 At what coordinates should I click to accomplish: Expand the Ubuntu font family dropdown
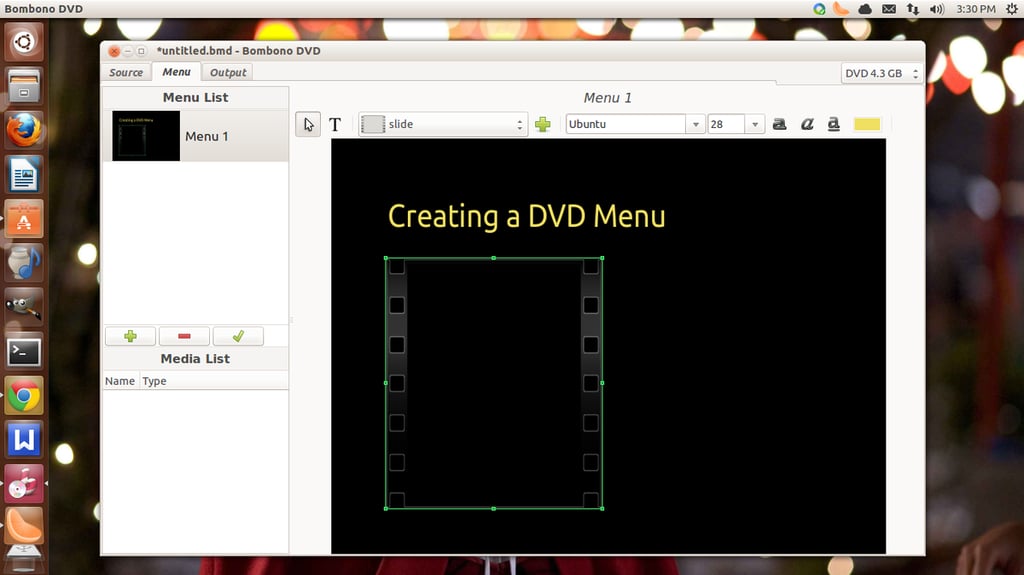pyautogui.click(x=696, y=124)
